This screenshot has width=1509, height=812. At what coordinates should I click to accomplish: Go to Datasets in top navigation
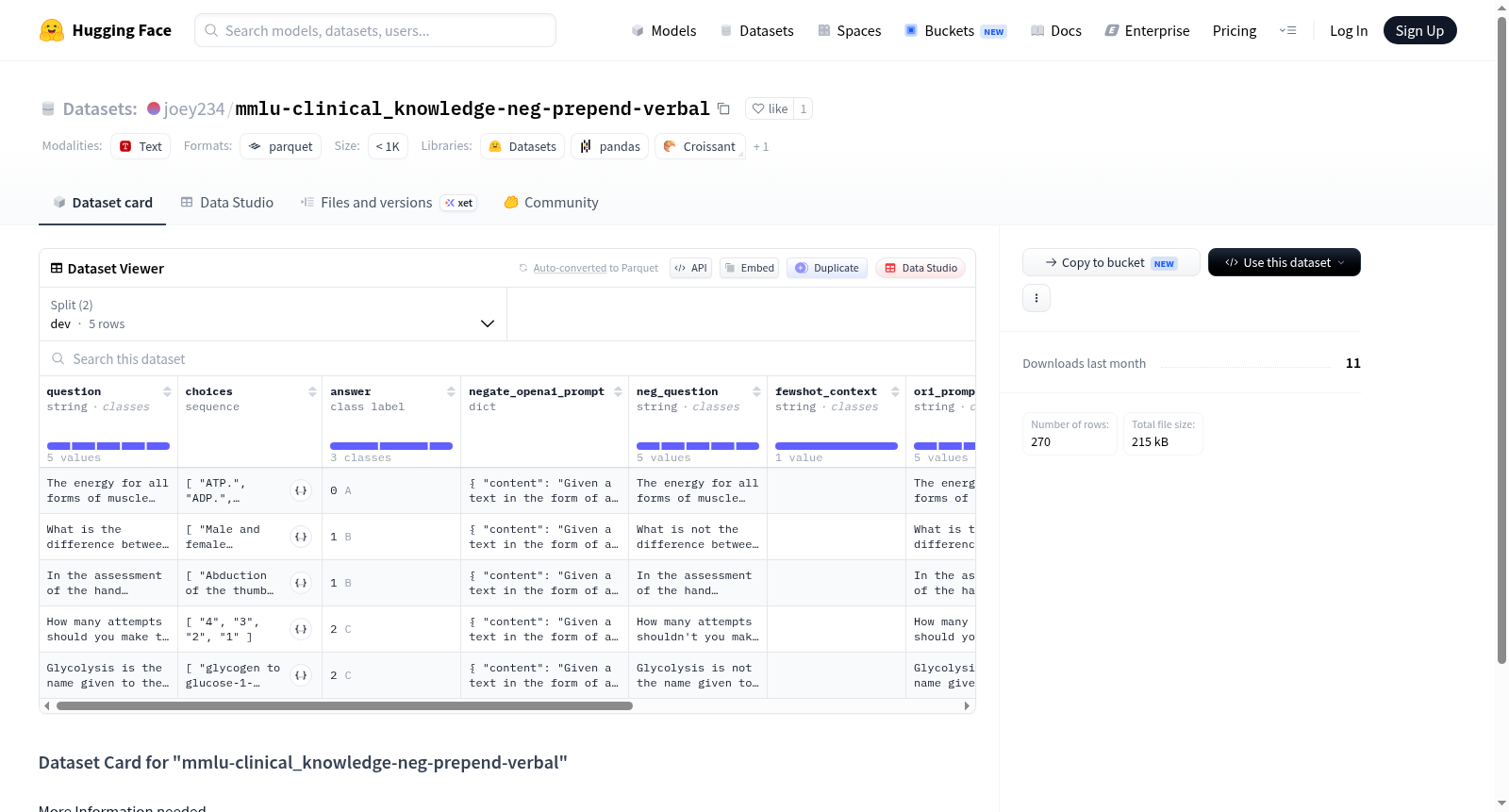756,31
